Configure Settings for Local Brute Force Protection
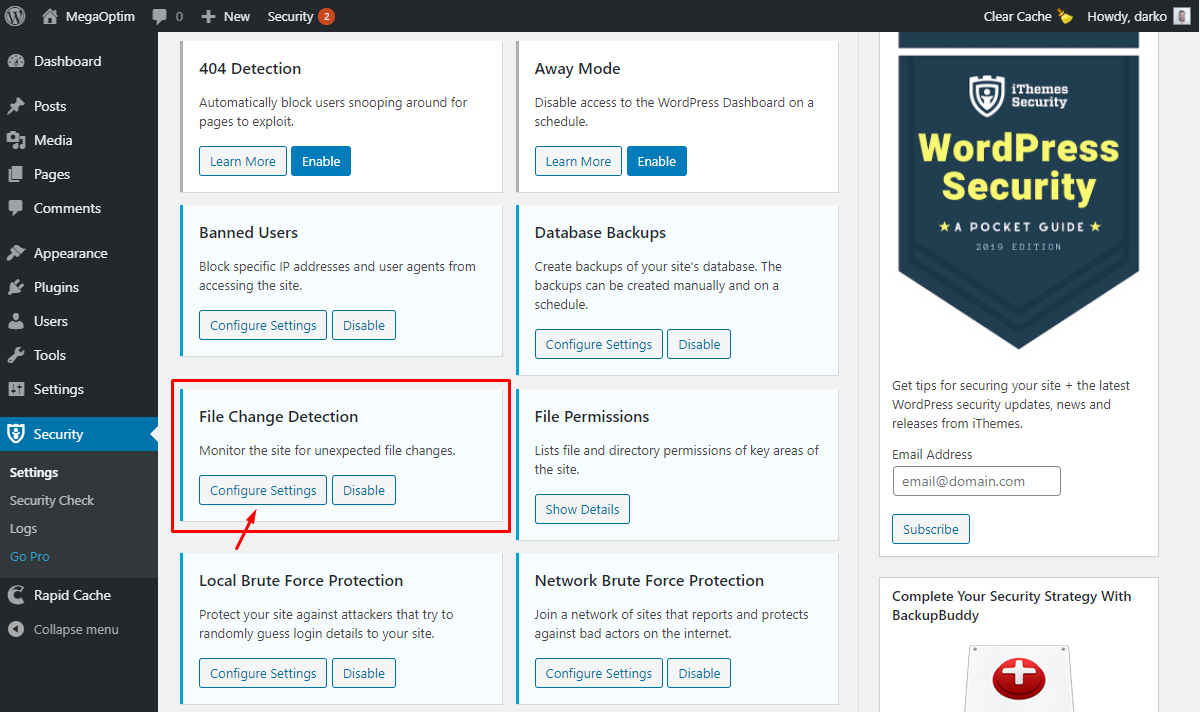The image size is (1200, 712). click(263, 673)
